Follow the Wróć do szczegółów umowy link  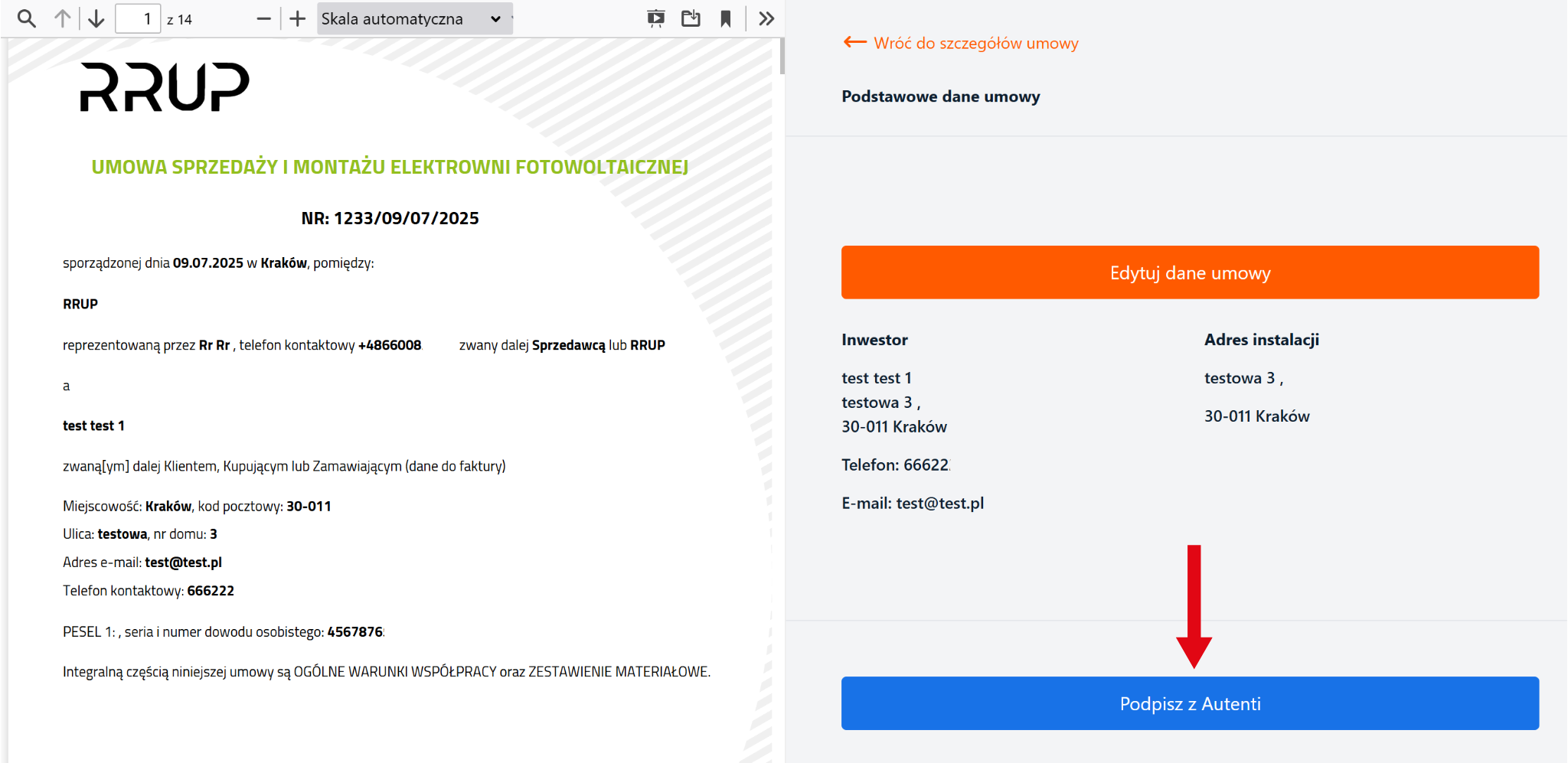click(975, 43)
